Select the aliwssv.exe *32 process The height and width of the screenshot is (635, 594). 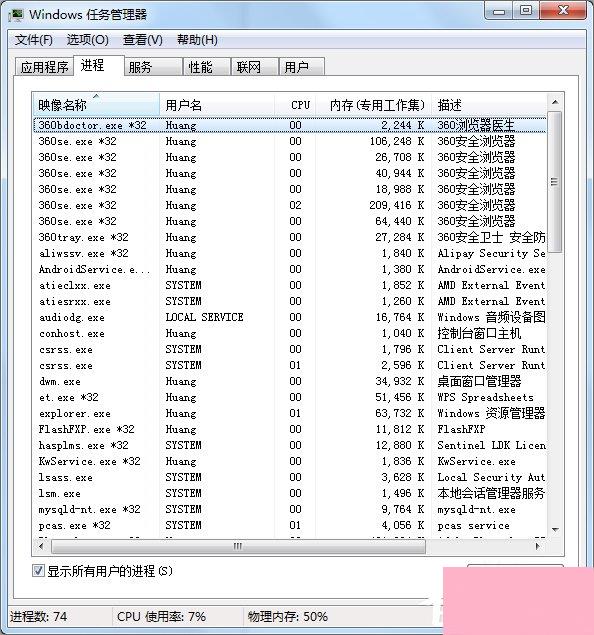coord(290,253)
